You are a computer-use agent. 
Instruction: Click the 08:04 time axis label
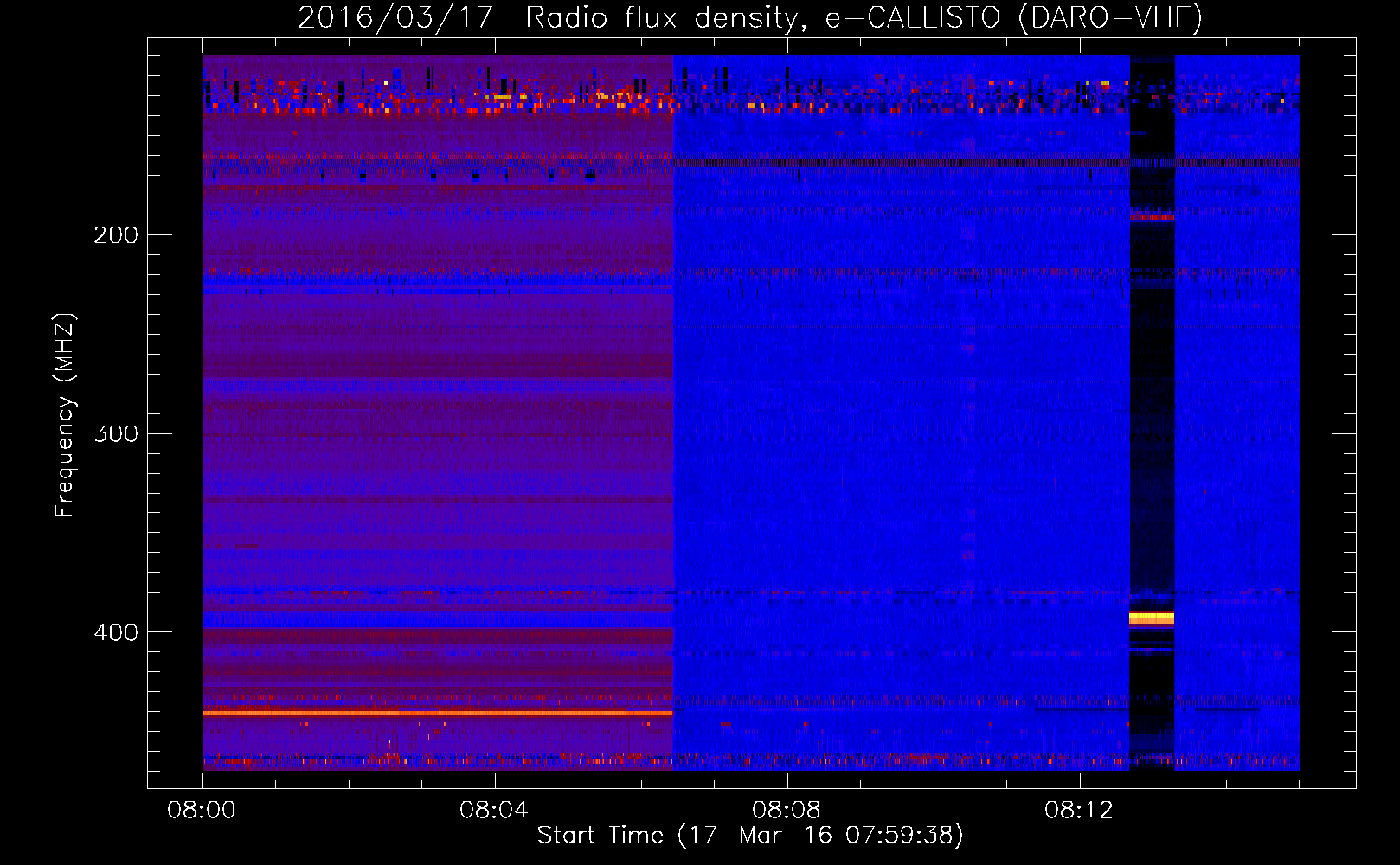point(494,811)
